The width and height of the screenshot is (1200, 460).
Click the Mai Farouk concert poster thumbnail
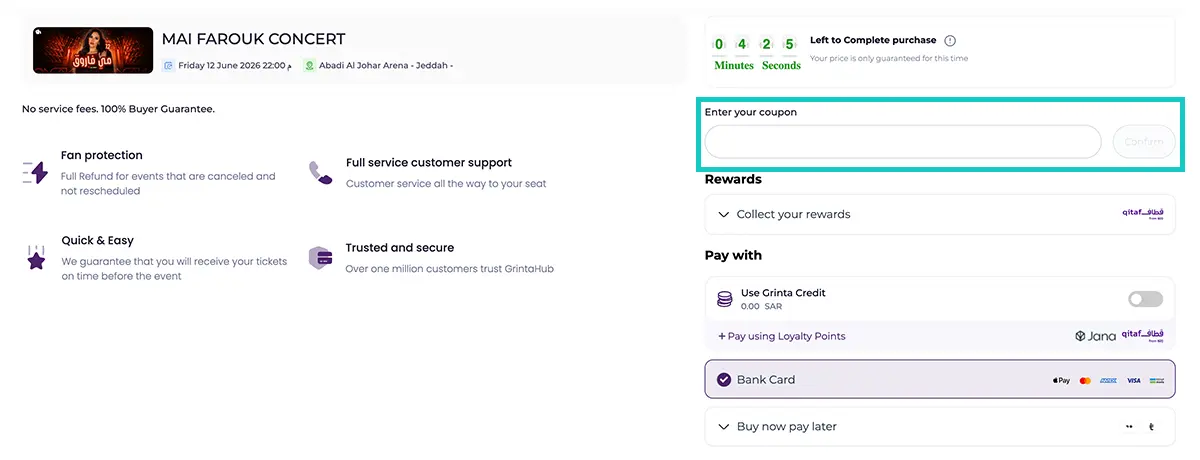[x=93, y=50]
